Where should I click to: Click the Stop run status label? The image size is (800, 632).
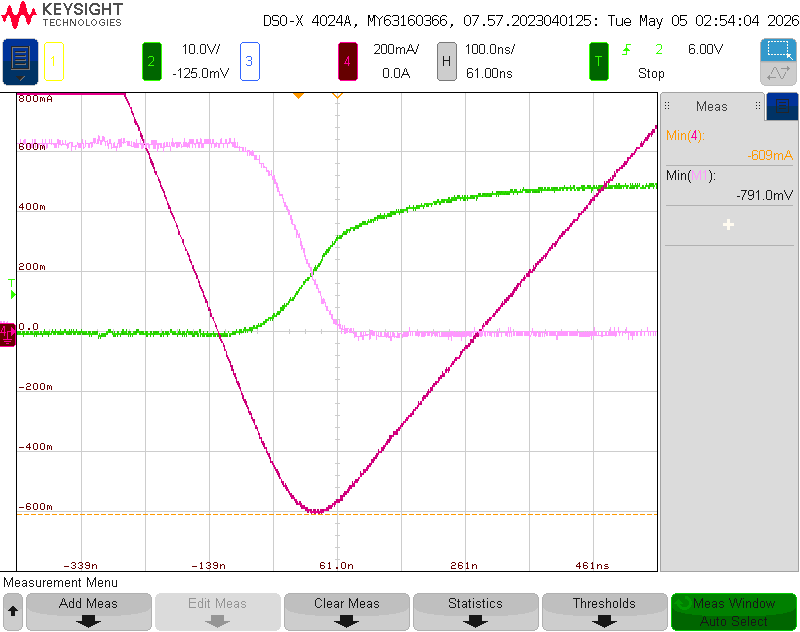(651, 73)
